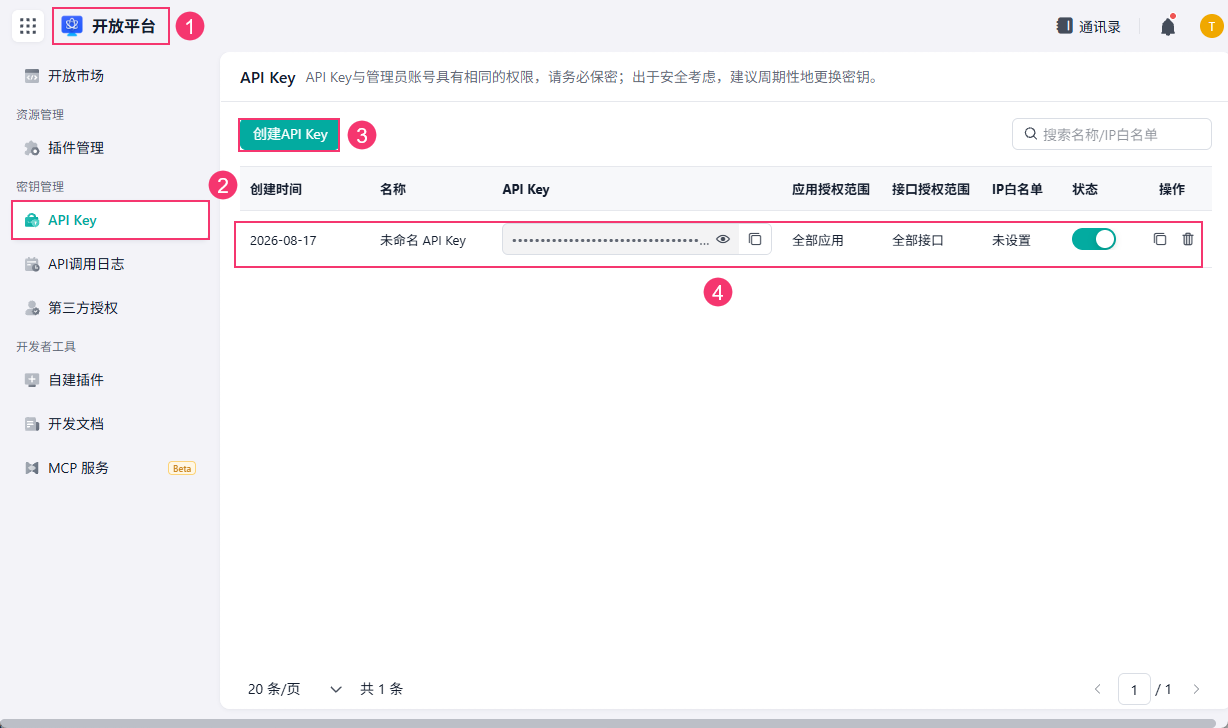The image size is (1228, 728).
Task: Click the 操作 column header
Action: point(1172,189)
